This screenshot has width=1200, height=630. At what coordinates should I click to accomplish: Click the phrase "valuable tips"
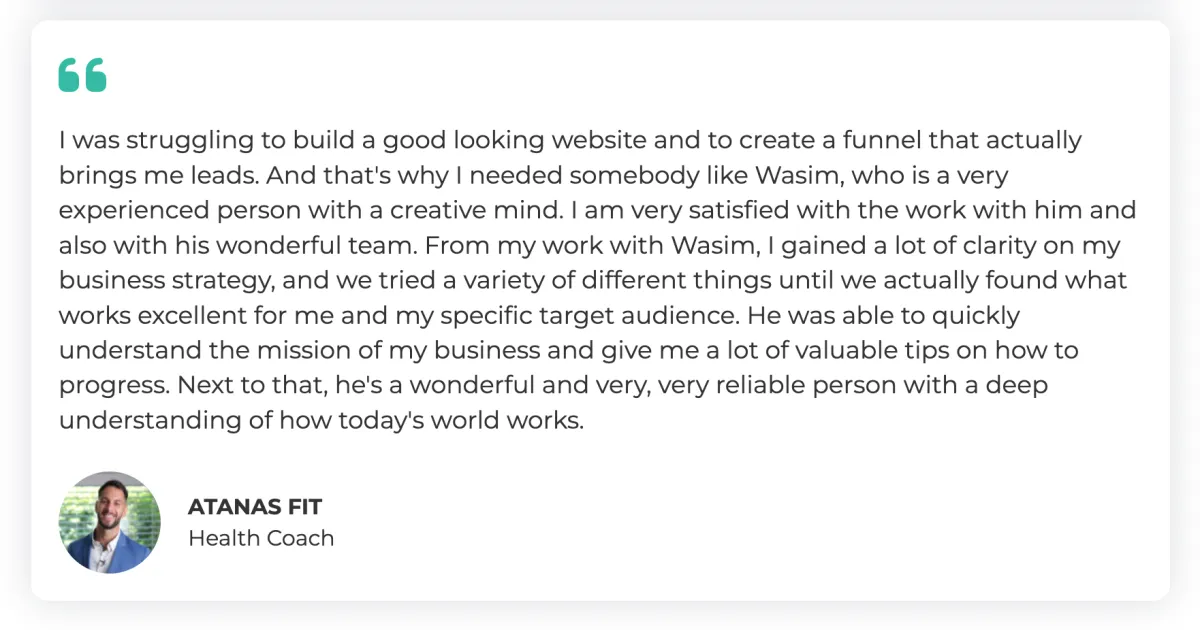click(868, 351)
